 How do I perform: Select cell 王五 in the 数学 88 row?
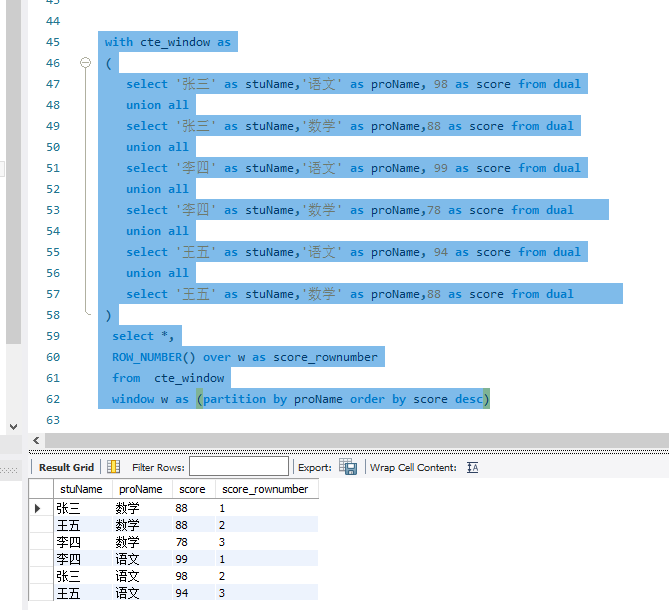(83, 525)
